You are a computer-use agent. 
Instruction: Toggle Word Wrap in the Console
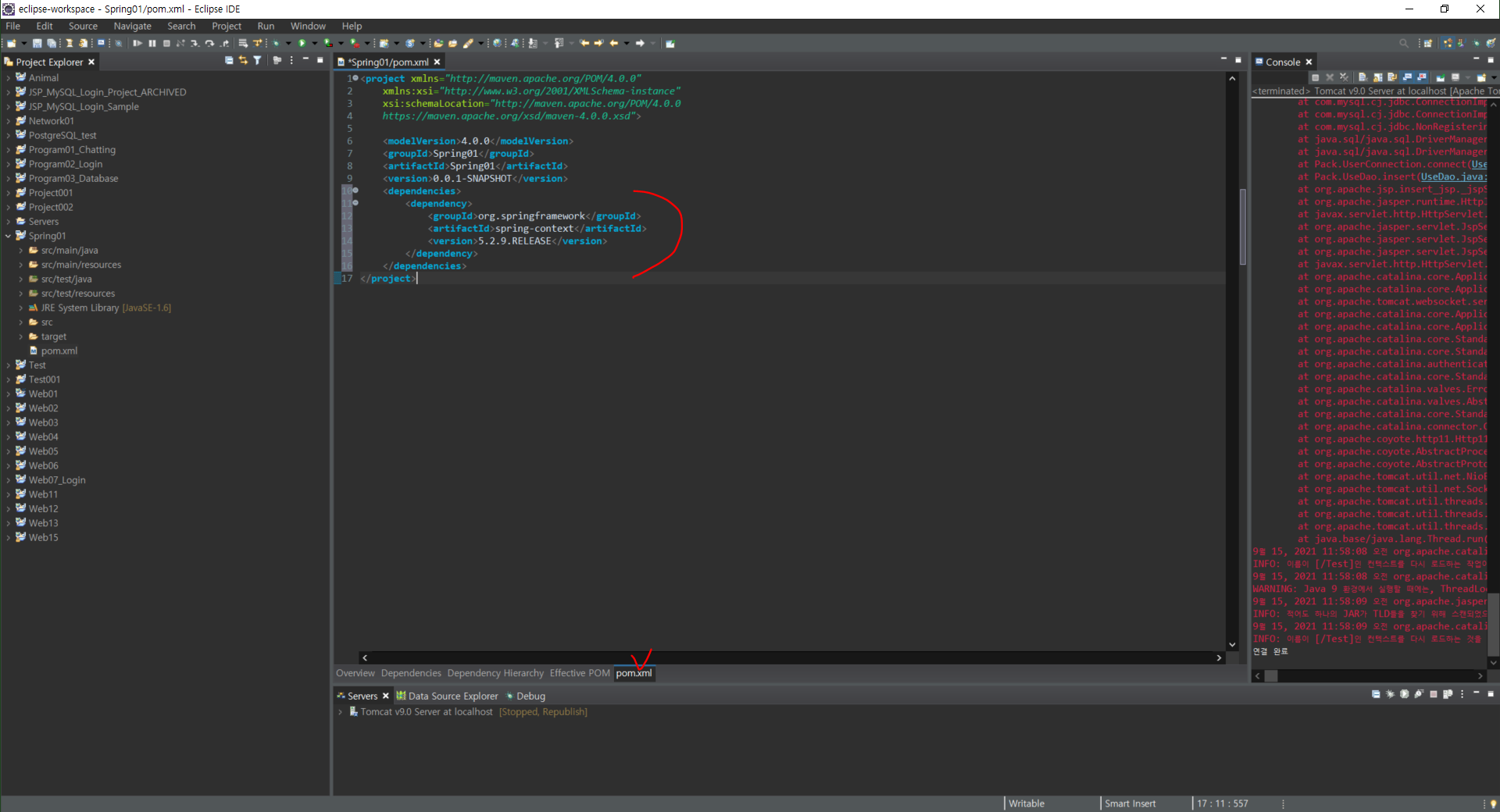coord(1392,77)
